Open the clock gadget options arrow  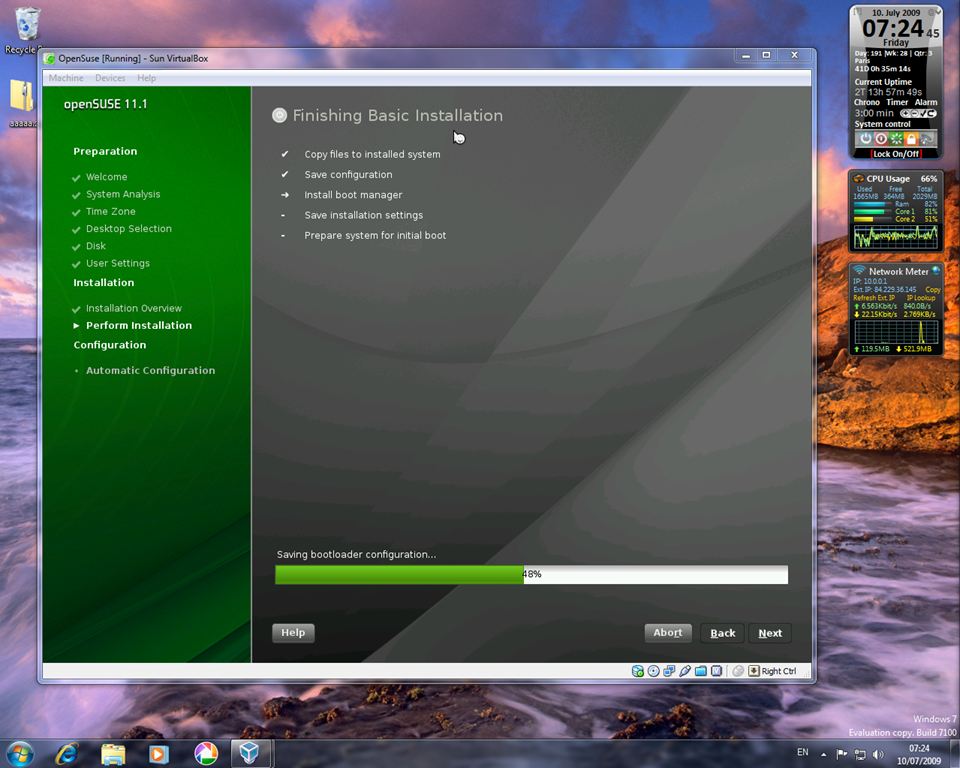coord(936,12)
